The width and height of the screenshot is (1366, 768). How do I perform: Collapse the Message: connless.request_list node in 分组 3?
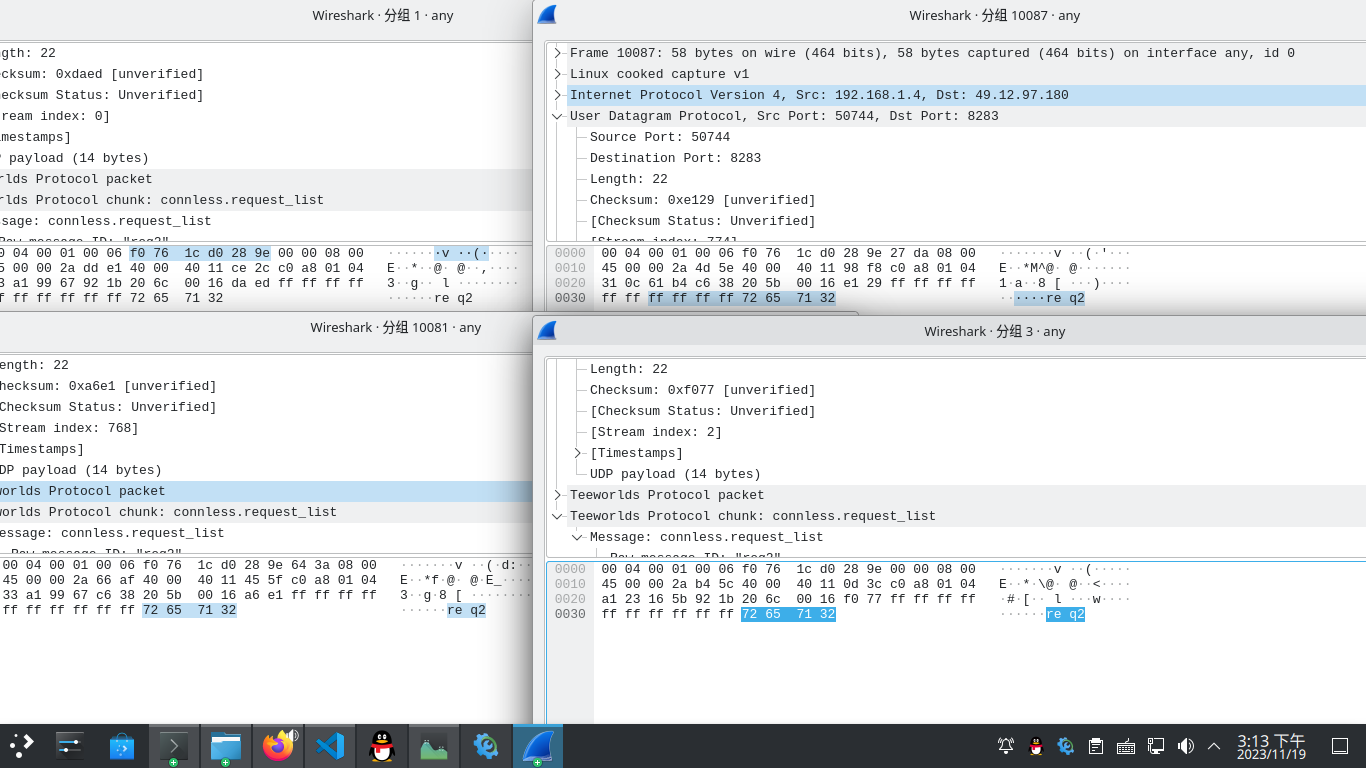tap(578, 537)
